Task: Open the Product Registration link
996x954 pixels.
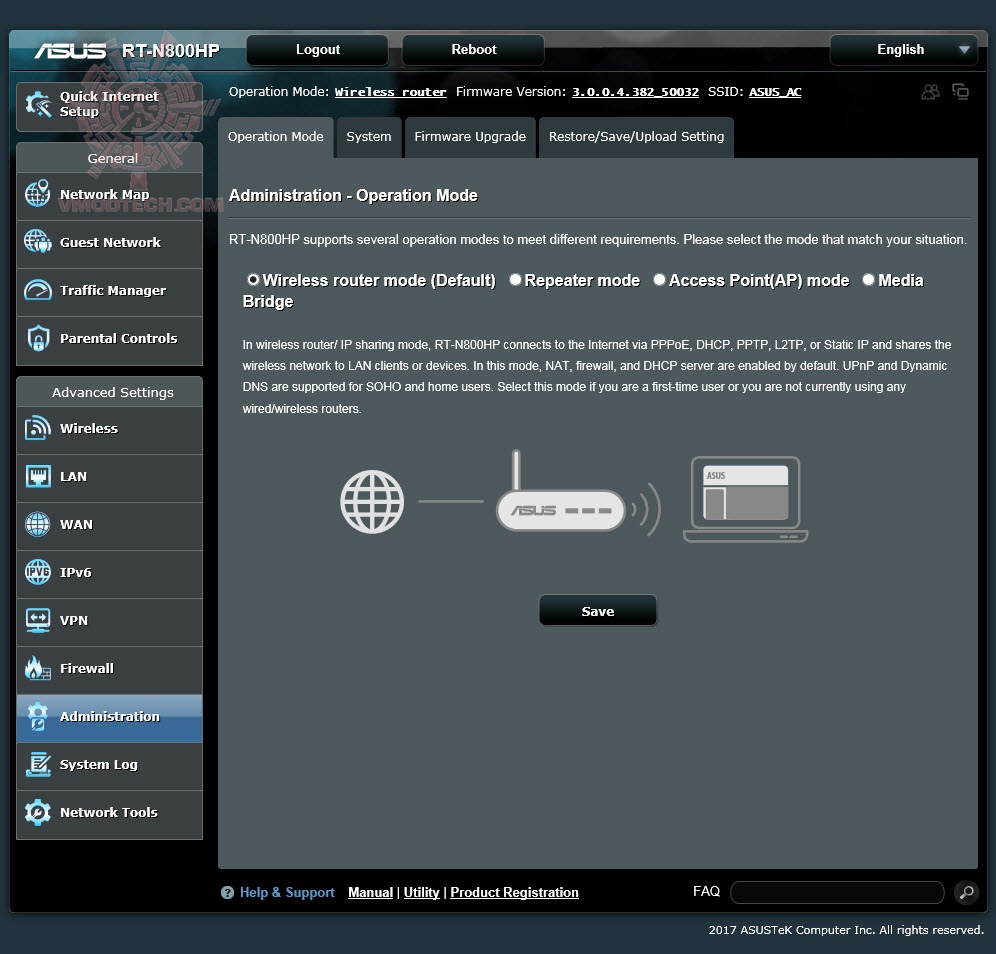Action: 515,892
